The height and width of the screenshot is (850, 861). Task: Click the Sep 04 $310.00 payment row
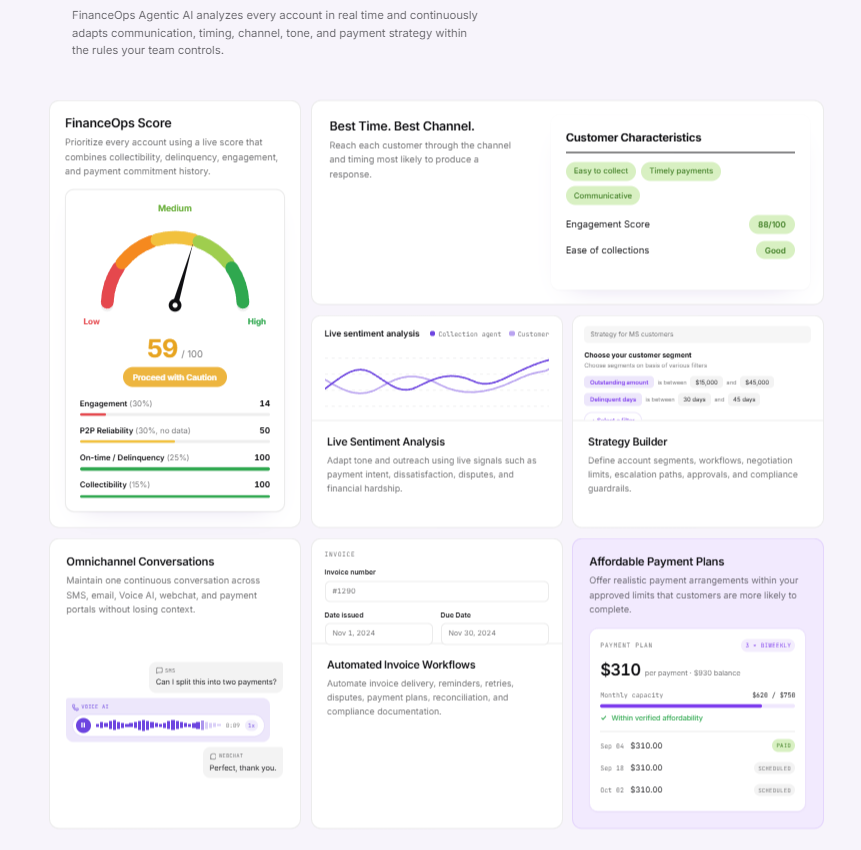(x=697, y=746)
